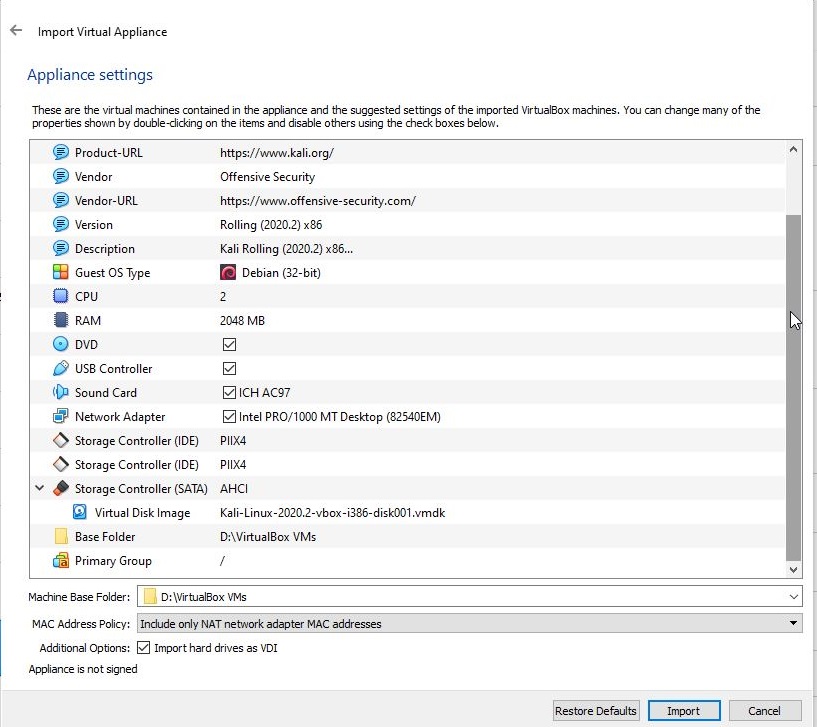Select the RAM value 2048 MB
The image size is (817, 727).
[x=242, y=321]
